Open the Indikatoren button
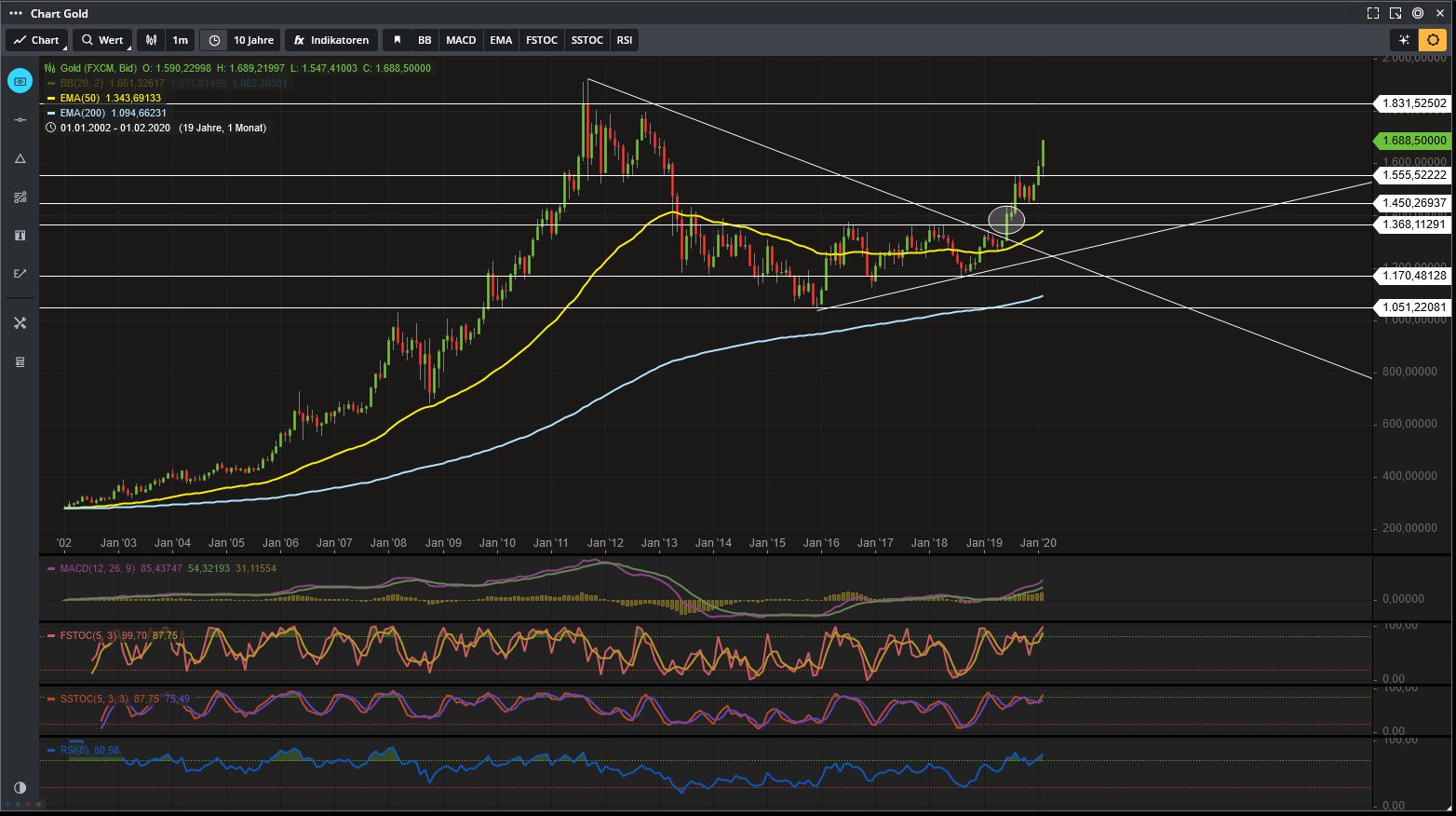Screen dimensions: 1456x816 (331, 40)
